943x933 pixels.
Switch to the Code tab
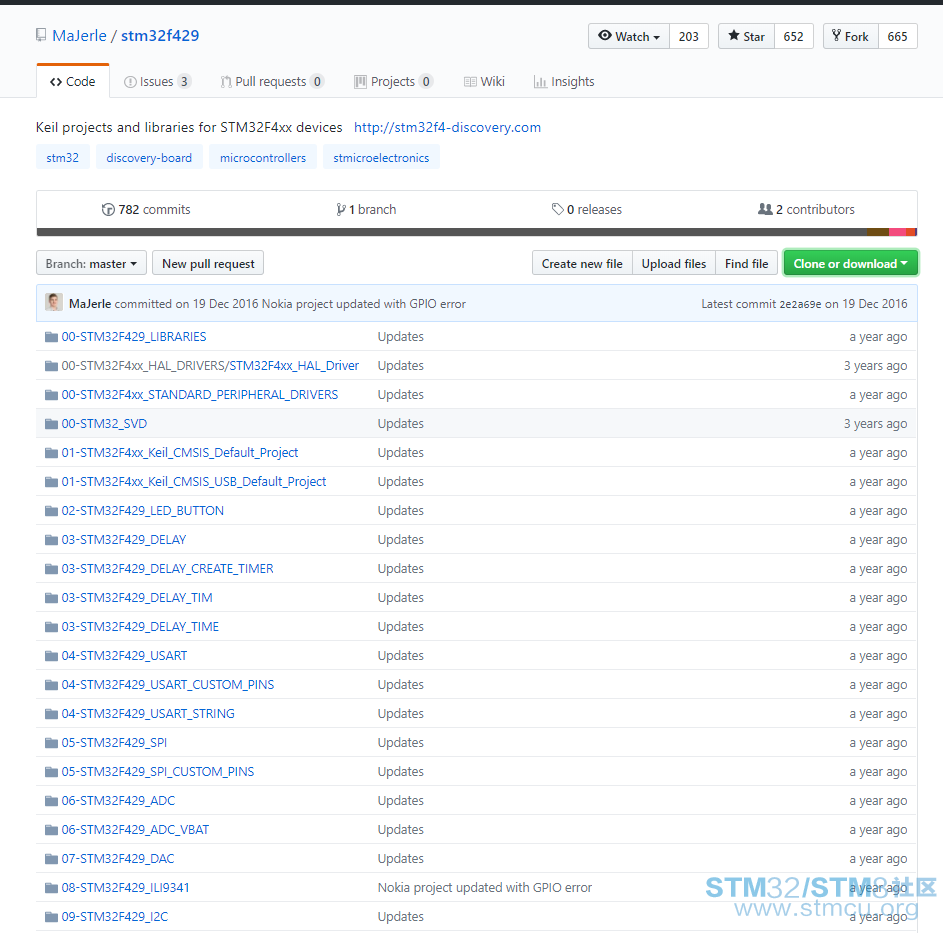coord(73,81)
